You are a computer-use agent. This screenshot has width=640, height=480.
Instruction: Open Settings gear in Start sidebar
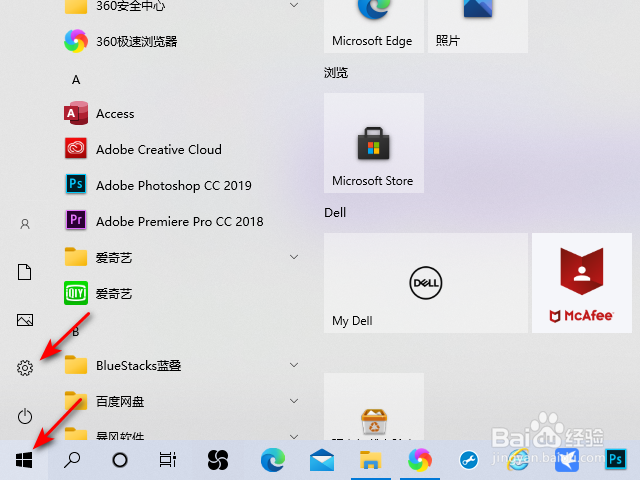click(25, 368)
